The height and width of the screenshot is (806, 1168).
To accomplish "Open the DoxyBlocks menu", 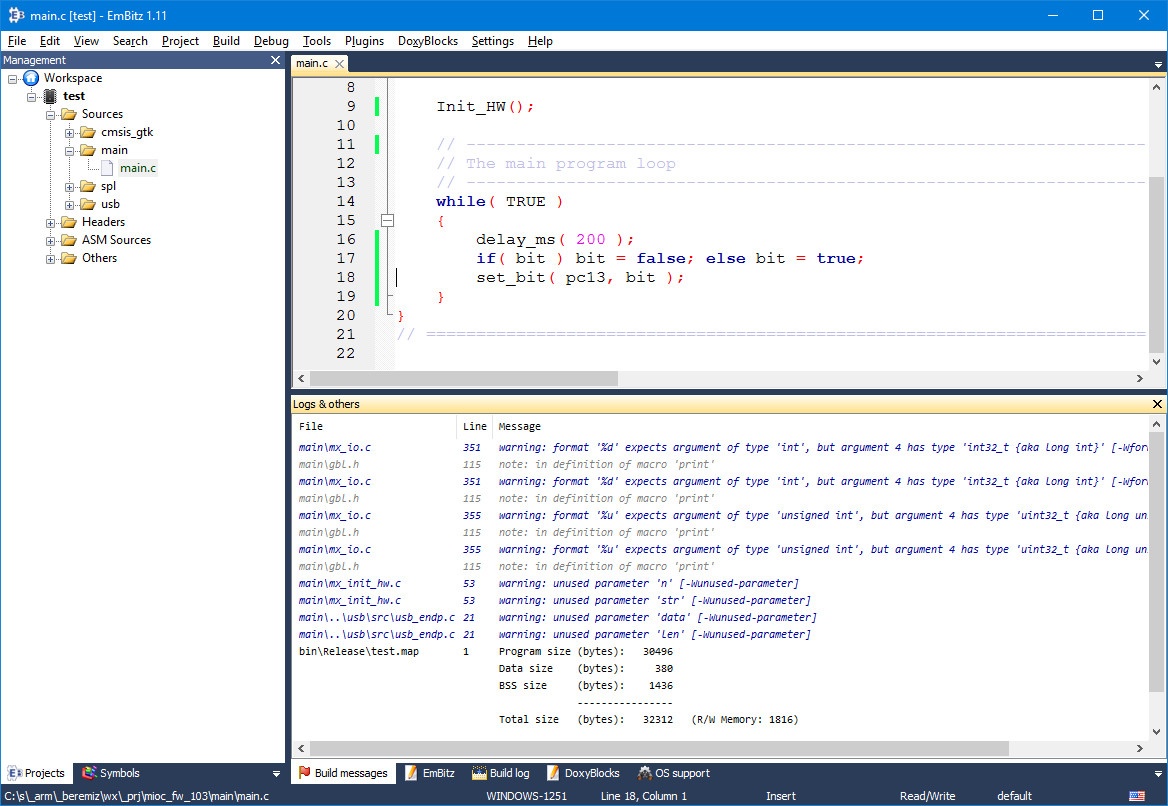I will (427, 41).
